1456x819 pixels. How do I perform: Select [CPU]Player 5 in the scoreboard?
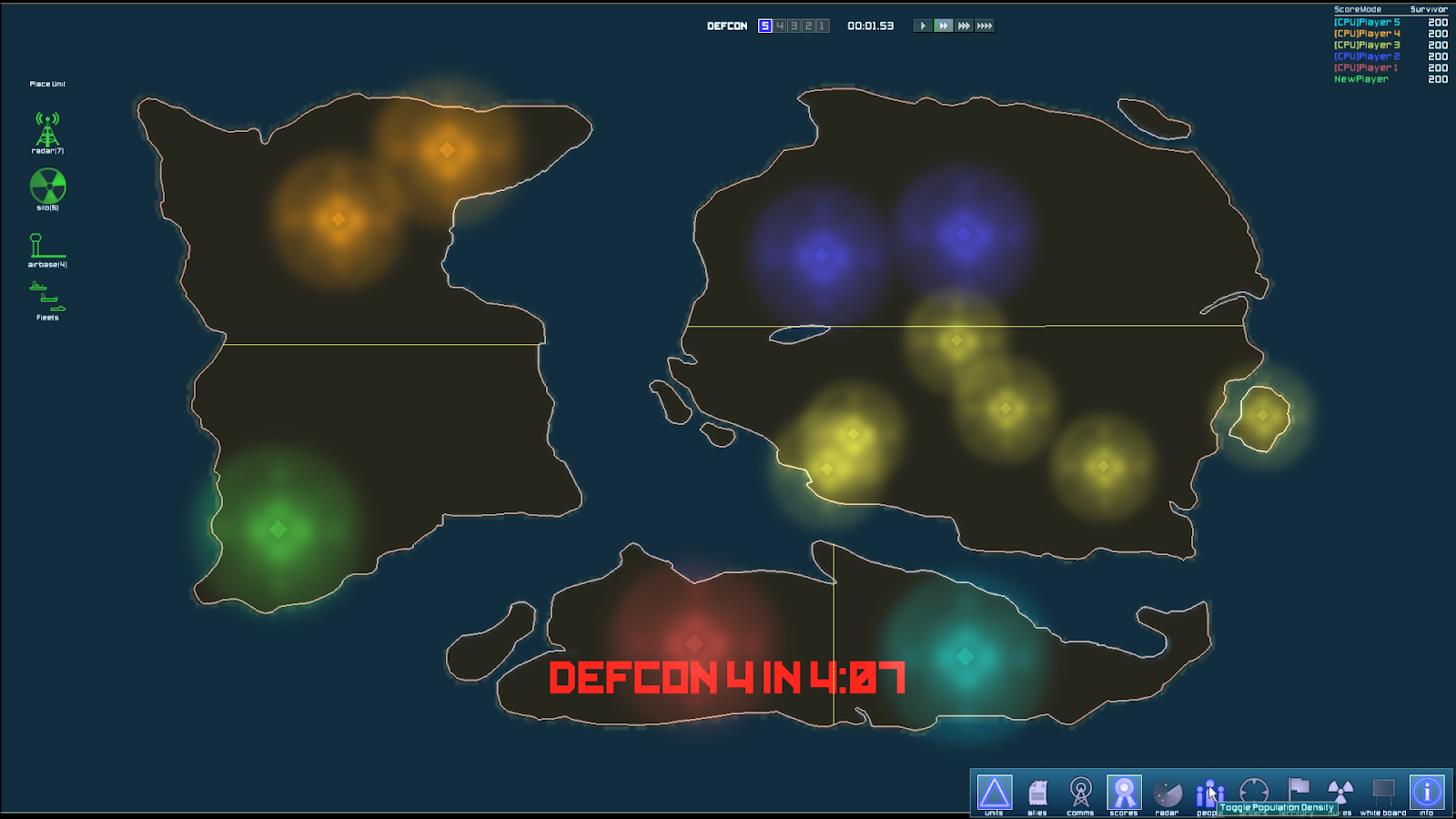[1367, 23]
